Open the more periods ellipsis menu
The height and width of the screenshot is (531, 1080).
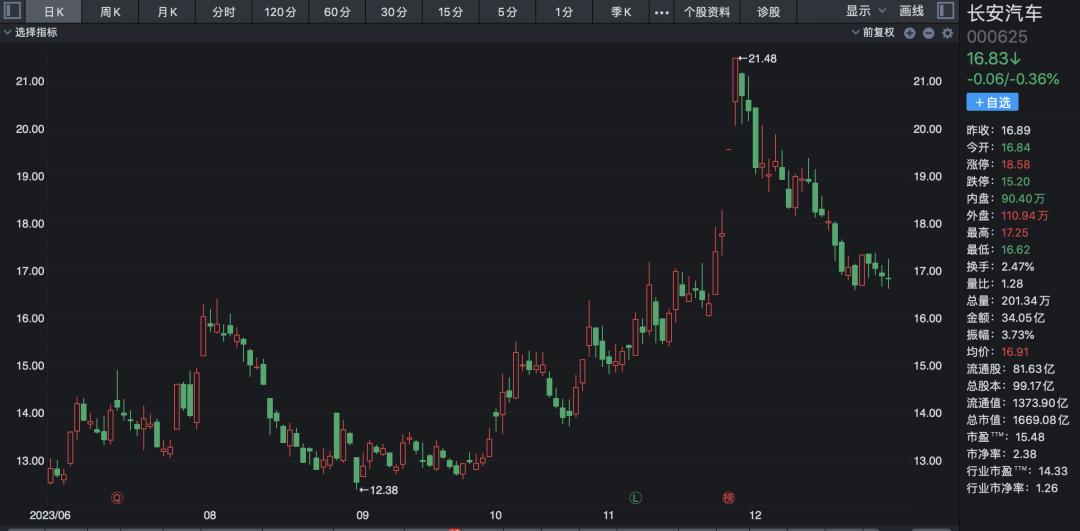[x=661, y=12]
